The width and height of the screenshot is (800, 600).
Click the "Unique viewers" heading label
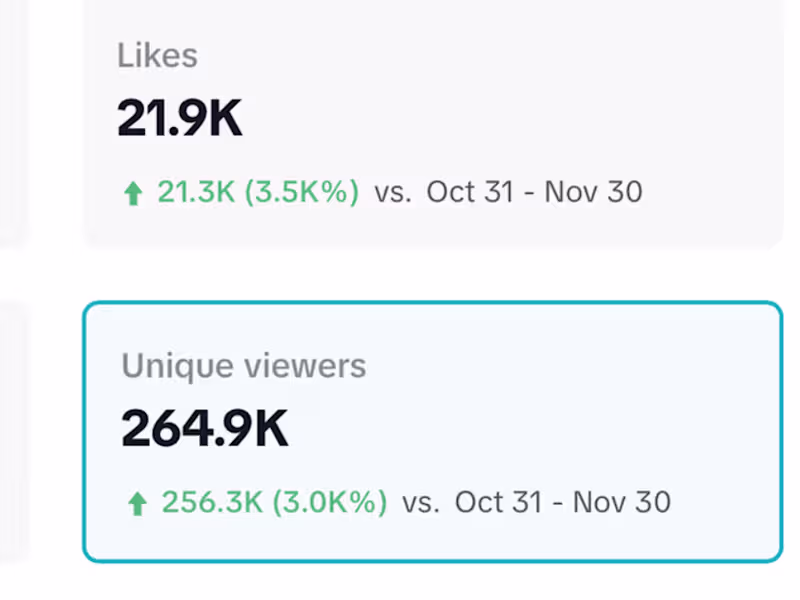pyautogui.click(x=243, y=366)
